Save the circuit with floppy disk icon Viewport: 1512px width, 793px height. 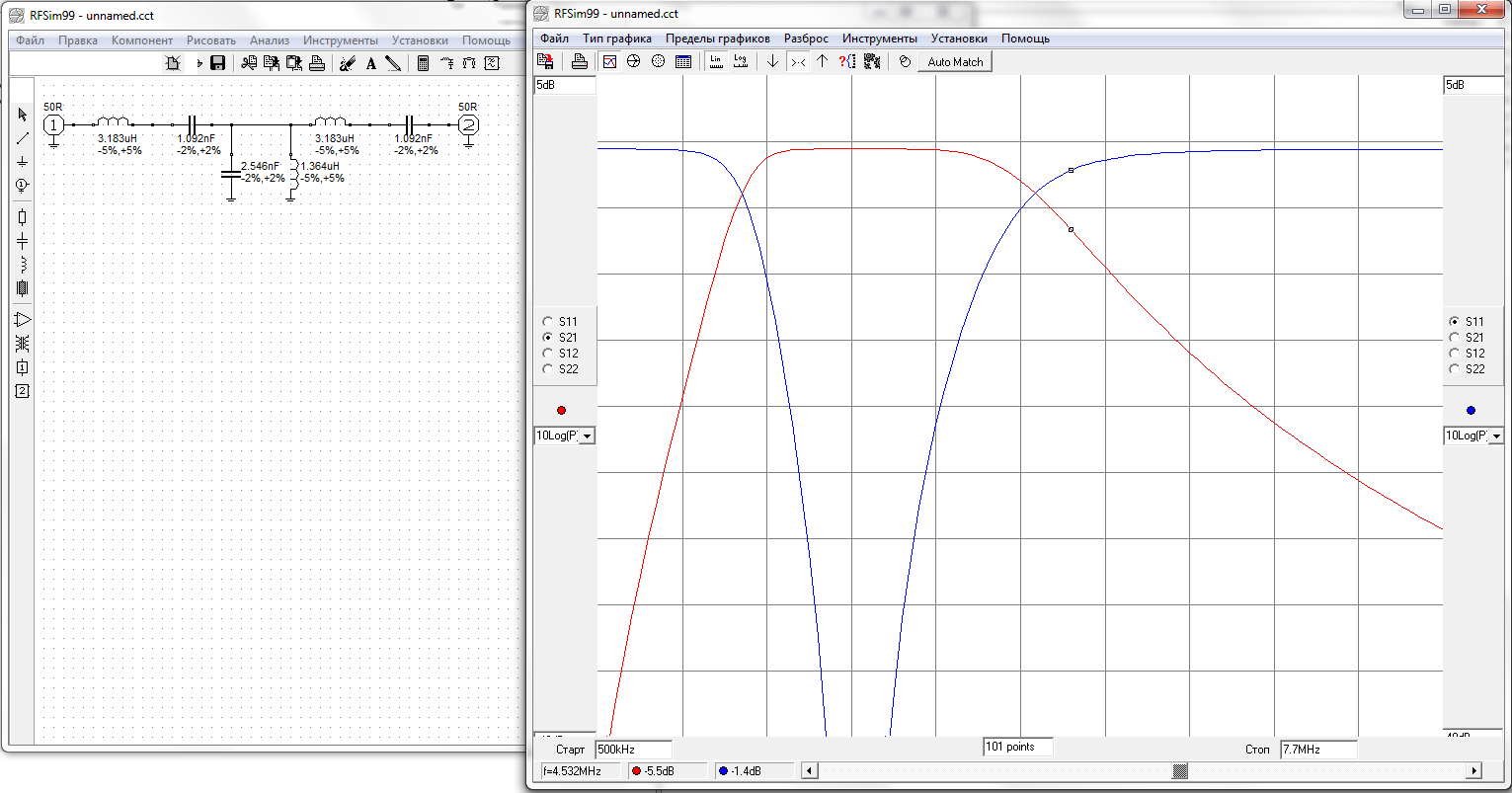[x=218, y=63]
